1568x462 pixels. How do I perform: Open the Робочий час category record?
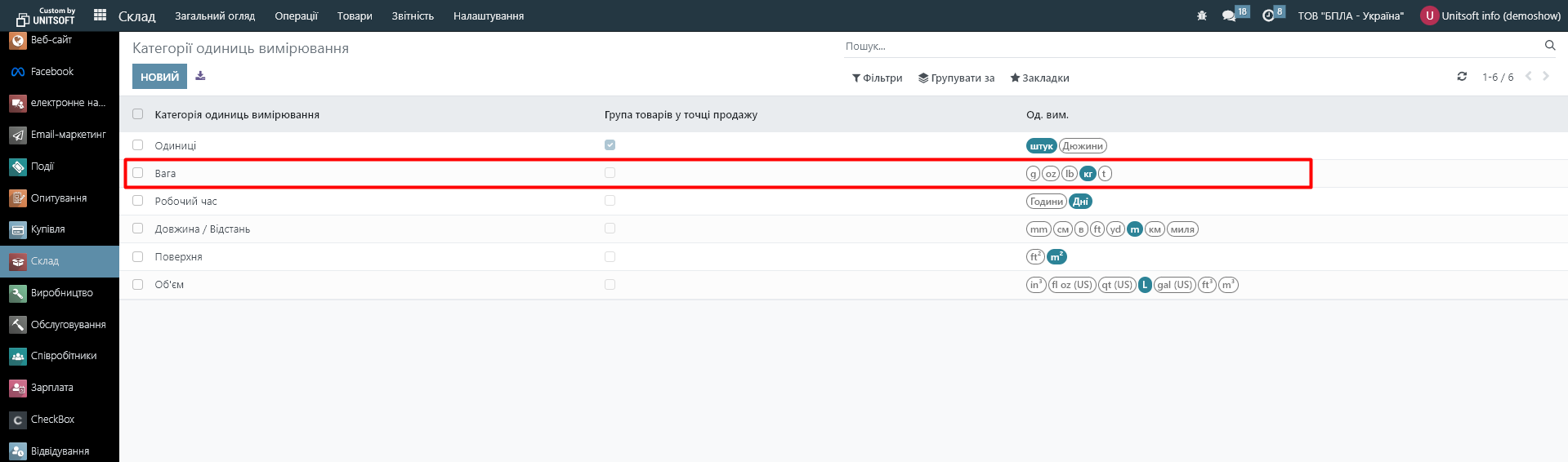[x=186, y=202]
